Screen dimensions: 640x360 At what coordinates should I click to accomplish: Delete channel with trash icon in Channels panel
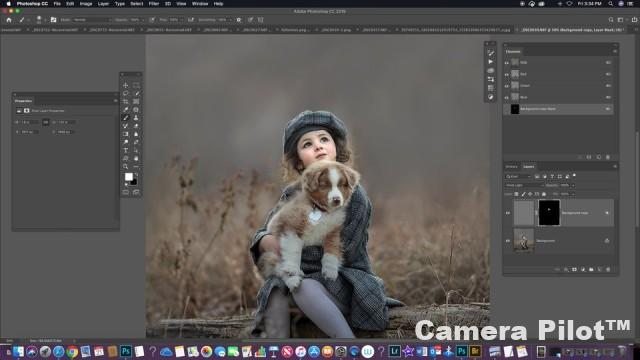608,157
